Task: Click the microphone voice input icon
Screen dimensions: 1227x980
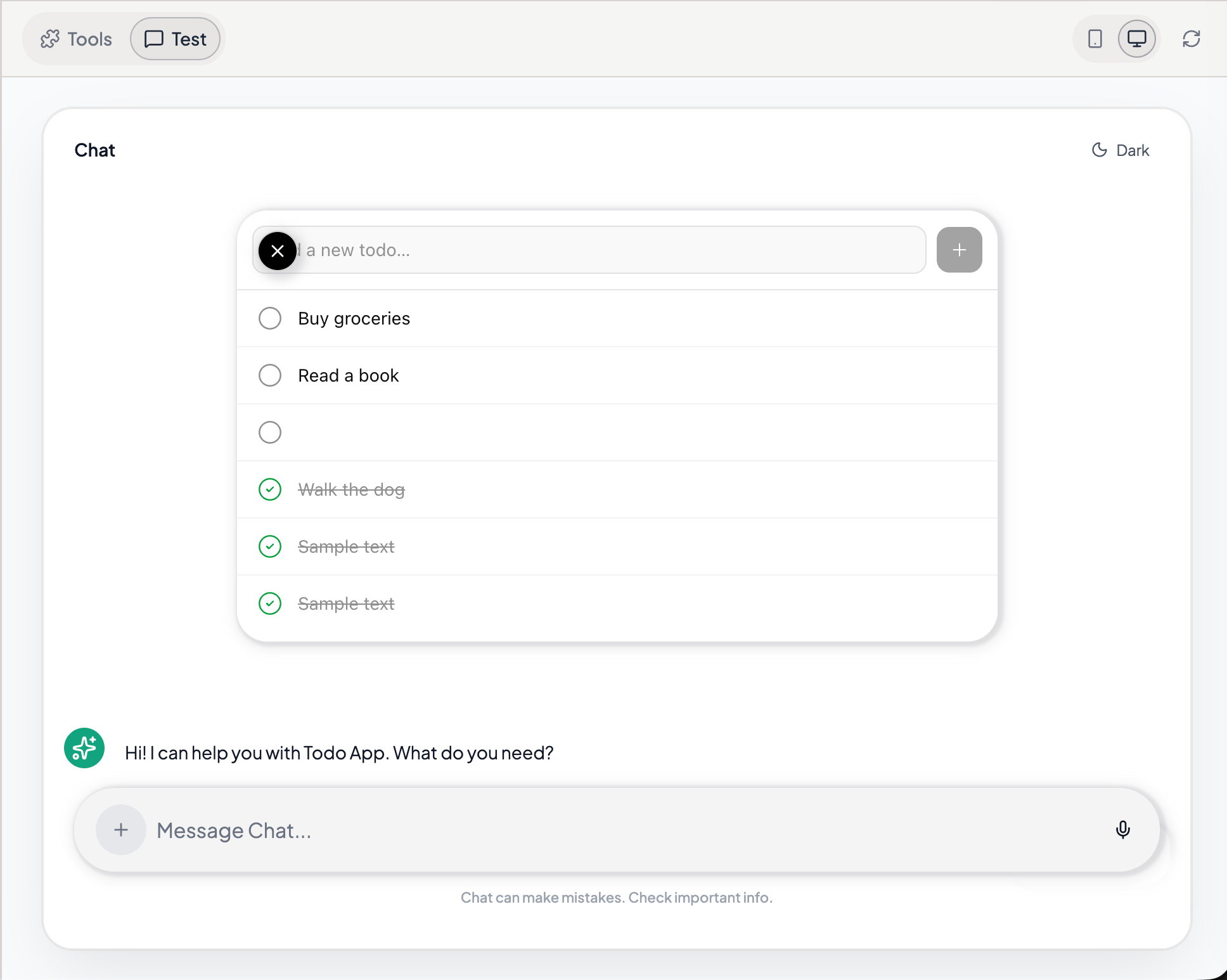Action: (x=1123, y=830)
